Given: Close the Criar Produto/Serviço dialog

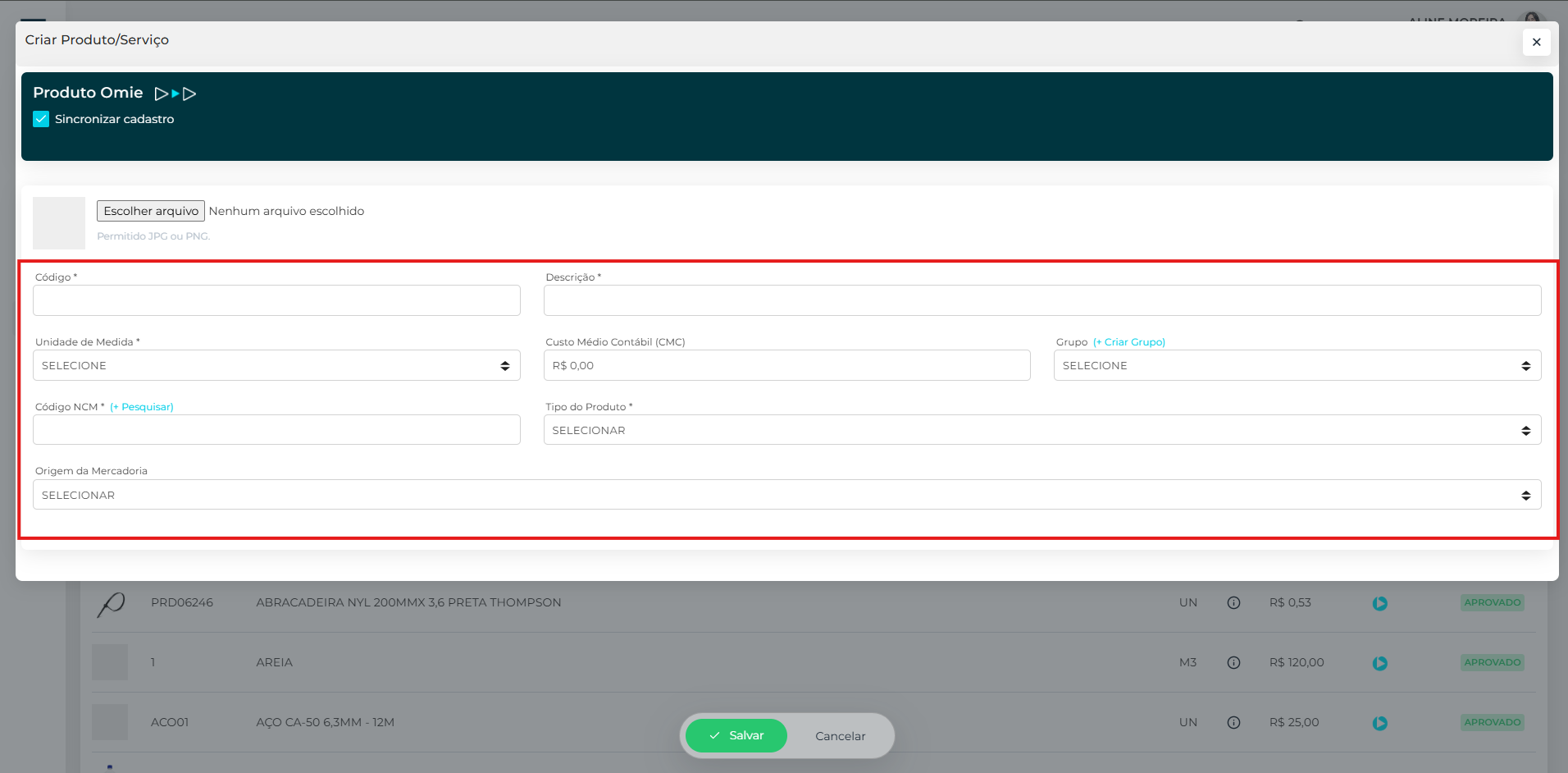Looking at the screenshot, I should point(1536,42).
